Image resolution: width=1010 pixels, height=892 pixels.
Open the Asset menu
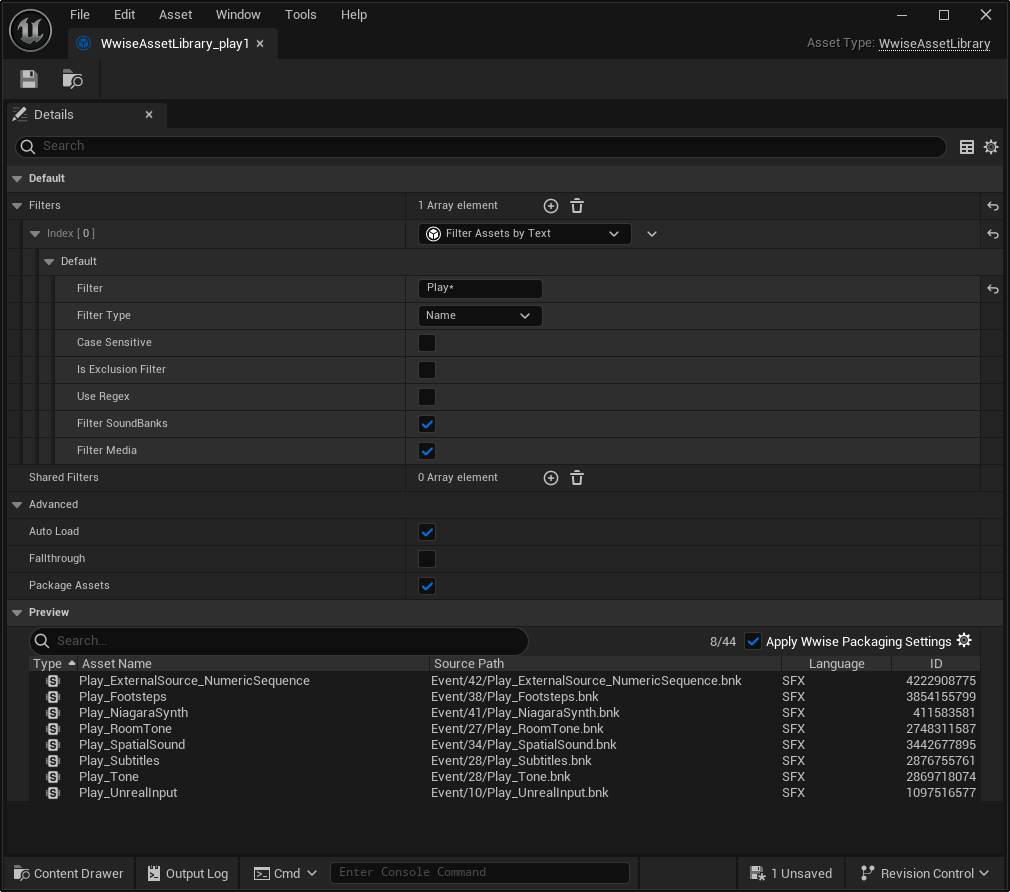(175, 15)
